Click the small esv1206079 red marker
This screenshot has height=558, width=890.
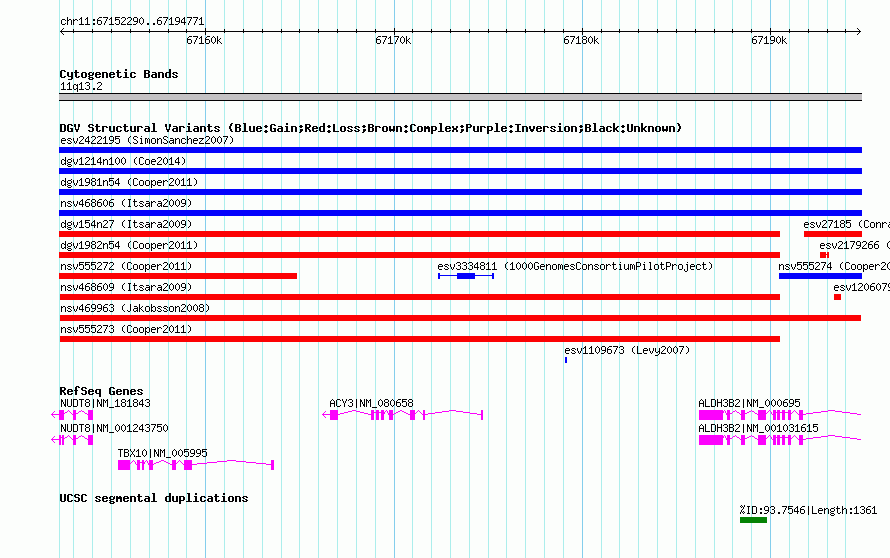coord(837,297)
